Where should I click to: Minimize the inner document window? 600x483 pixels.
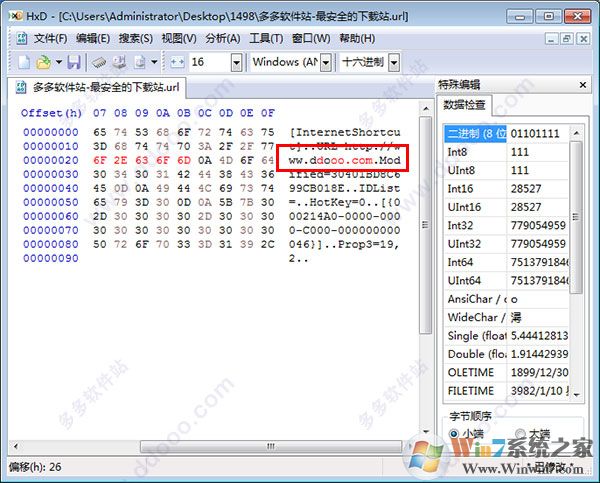(x=551, y=39)
